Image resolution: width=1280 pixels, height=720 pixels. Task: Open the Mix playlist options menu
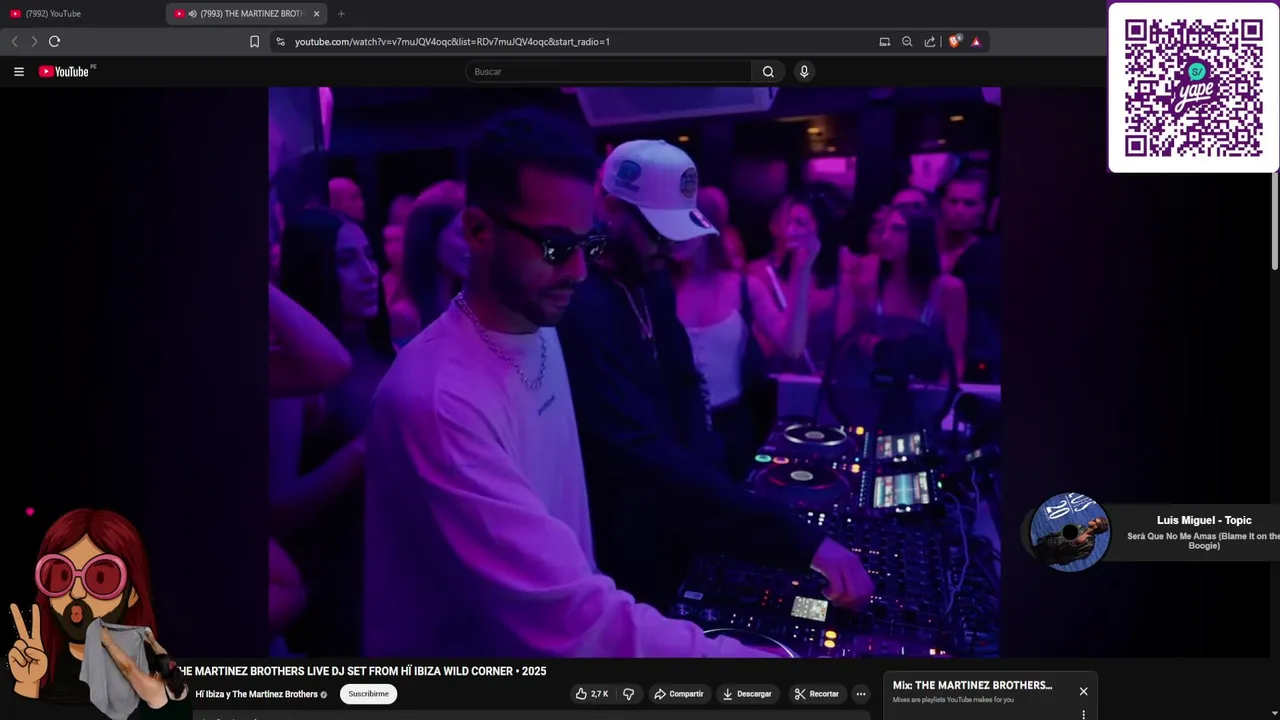(1083, 714)
